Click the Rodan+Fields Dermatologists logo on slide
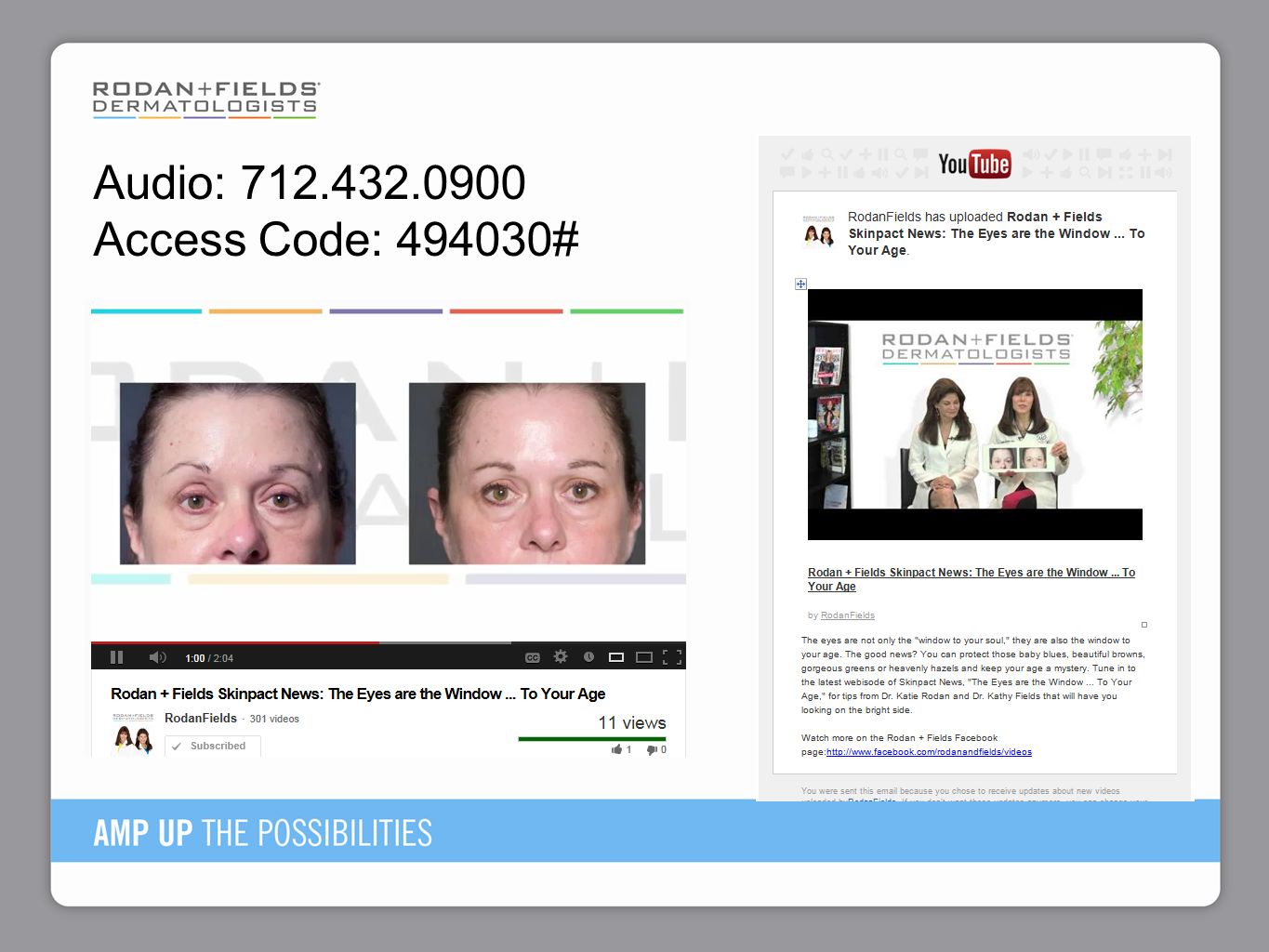This screenshot has width=1269, height=952. click(x=205, y=99)
